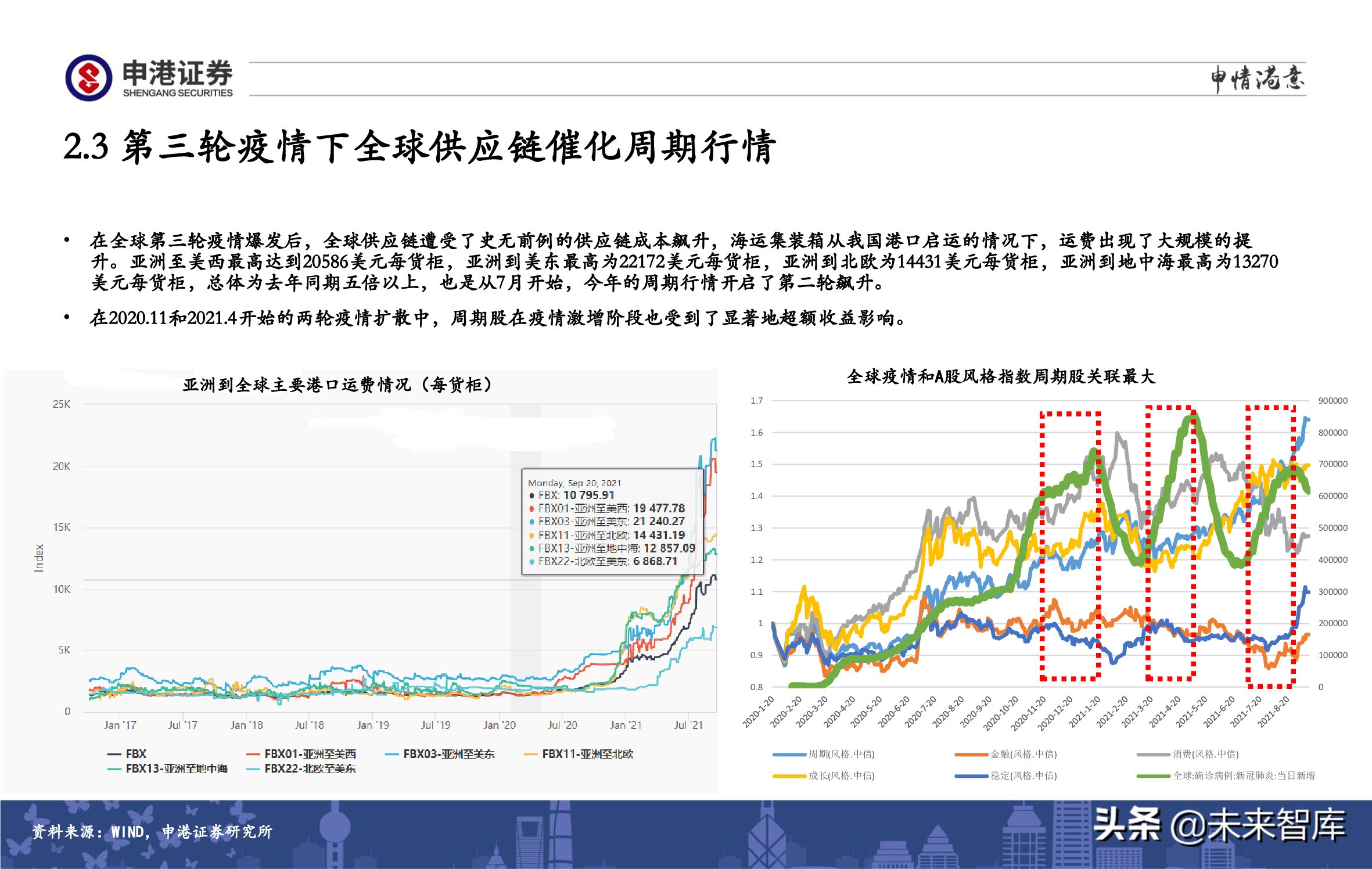Screen dimensions: 1372x869
Task: Click tooltip value 12 857.09 for 亚洲至地中海
Action: pos(669,548)
